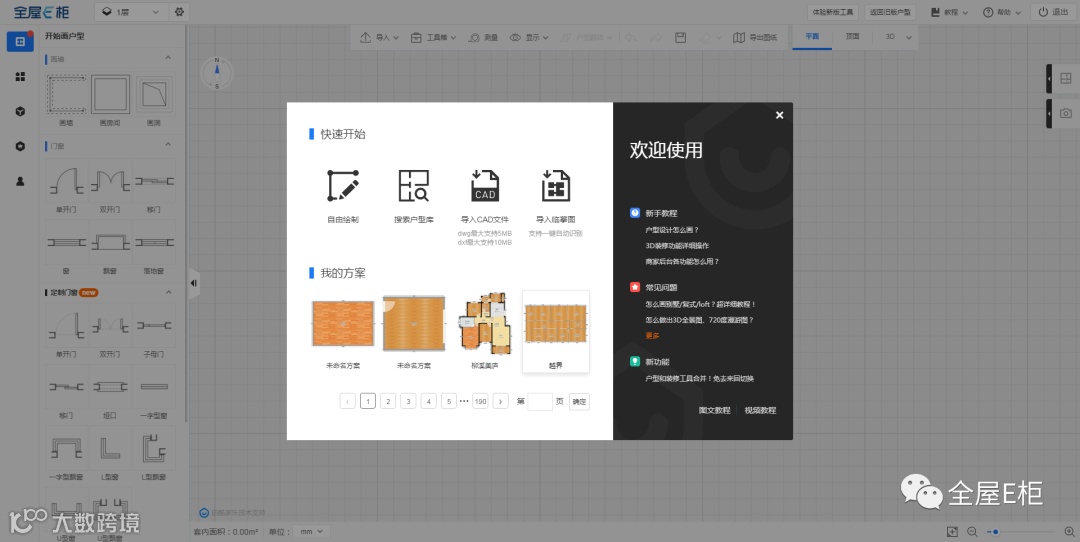This screenshot has width=1080, height=542.
Task: Collapse the 门窗 section
Action: point(168,145)
